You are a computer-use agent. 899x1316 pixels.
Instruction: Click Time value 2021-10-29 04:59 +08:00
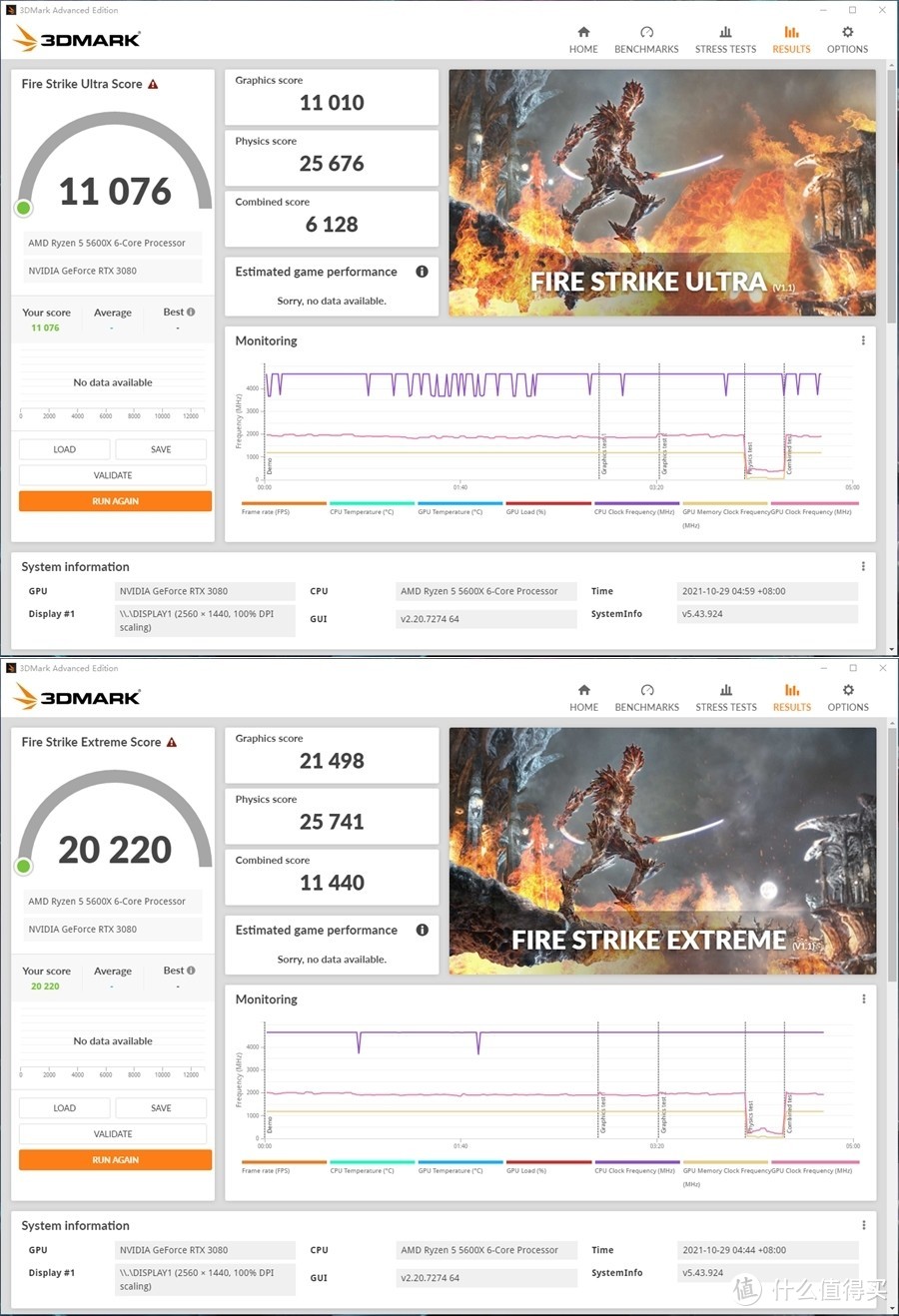tap(767, 591)
